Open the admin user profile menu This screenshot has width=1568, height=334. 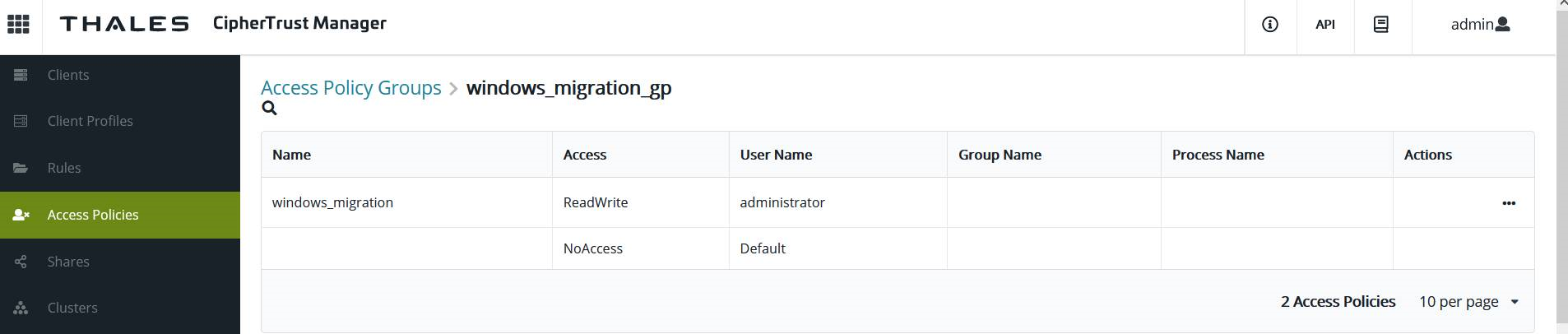point(1480,25)
